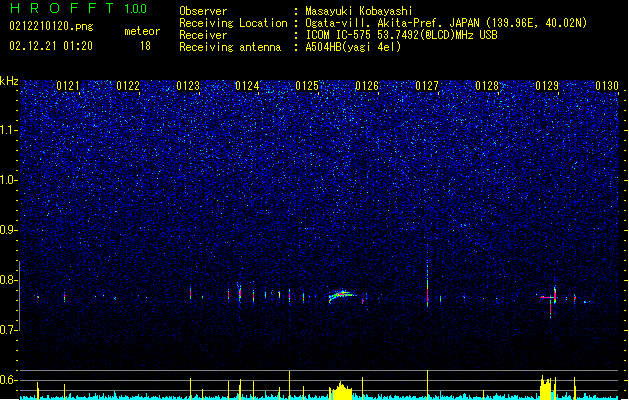Click the Ogata-vill. Akita-Pref. JAPAN location text

pyautogui.click(x=446, y=23)
